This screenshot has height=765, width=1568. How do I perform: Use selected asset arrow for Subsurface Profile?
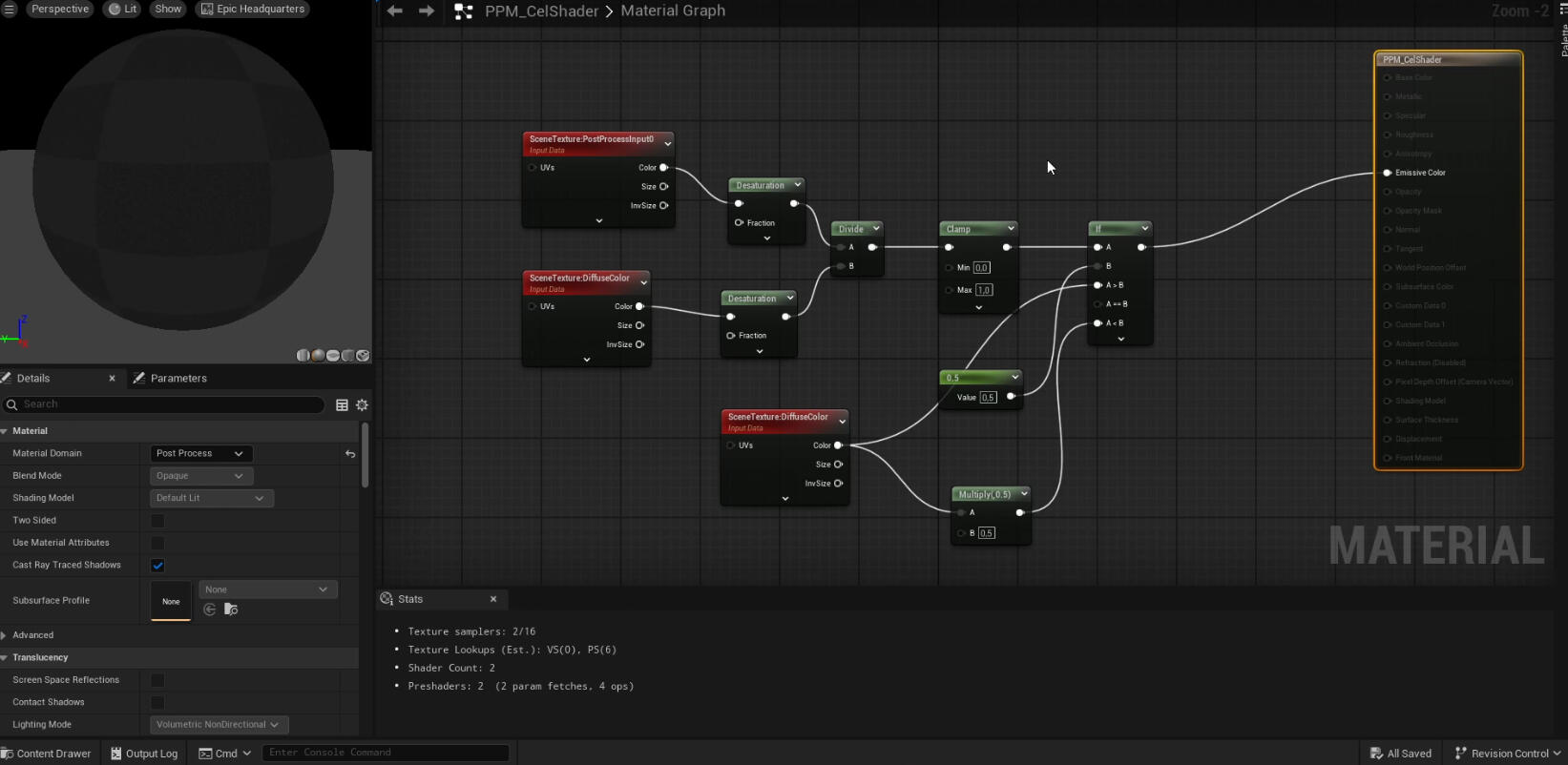(x=210, y=610)
